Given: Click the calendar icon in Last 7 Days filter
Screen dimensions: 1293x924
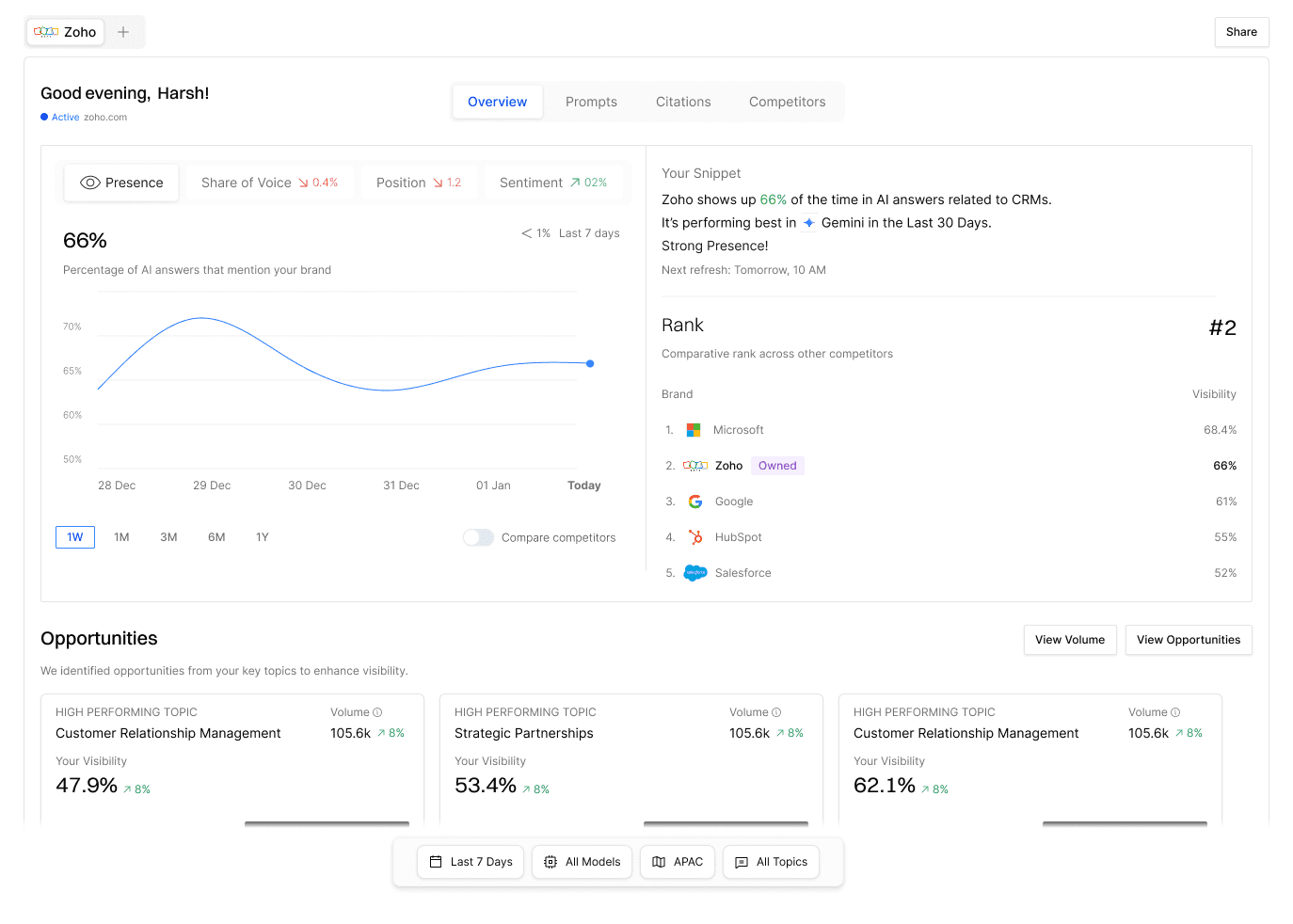Looking at the screenshot, I should [x=436, y=862].
